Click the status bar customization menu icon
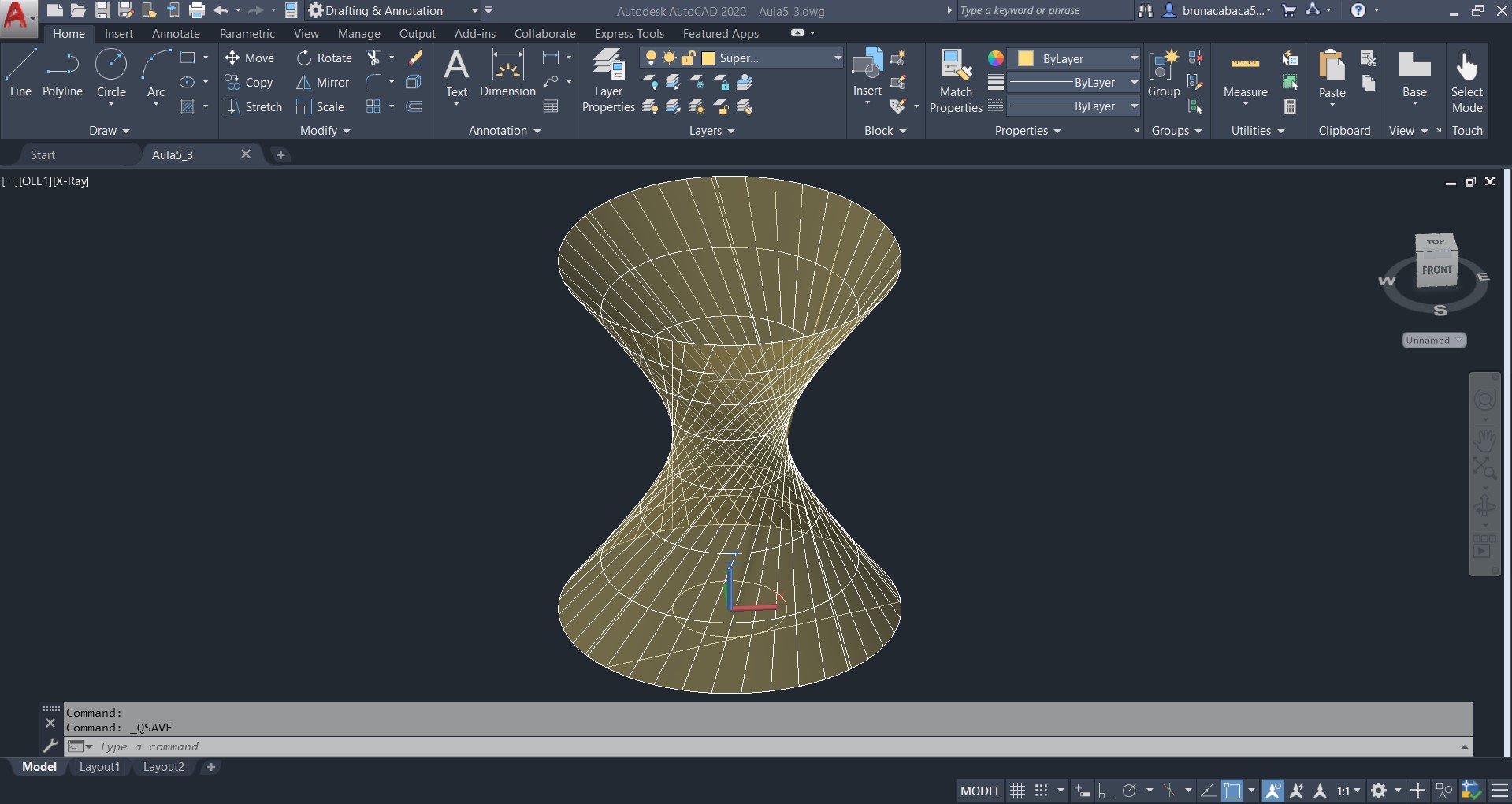Viewport: 1512px width, 804px height. [1499, 791]
